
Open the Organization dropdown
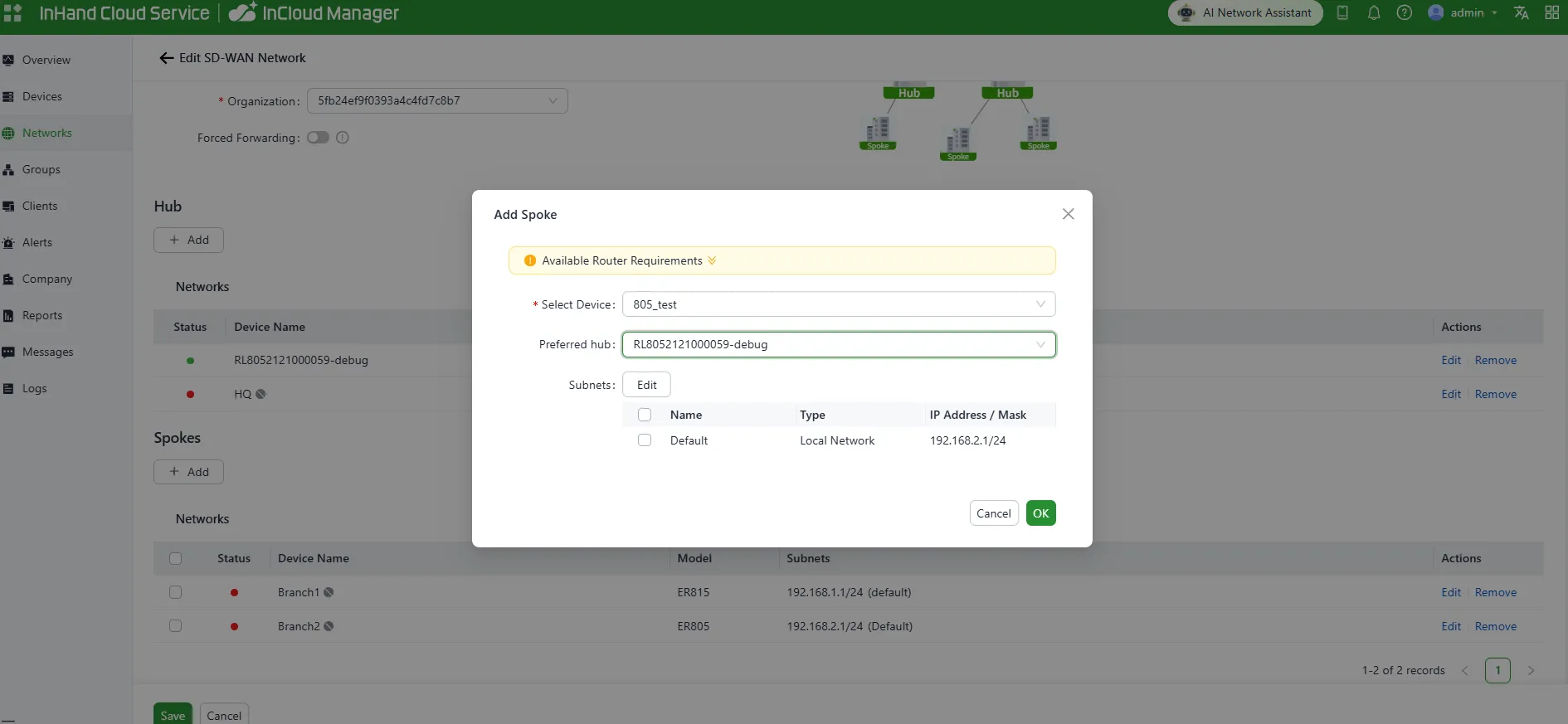pyautogui.click(x=437, y=101)
